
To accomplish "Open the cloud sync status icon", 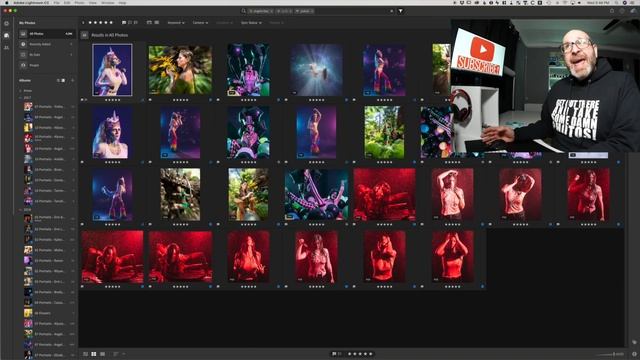I will point(633,11).
